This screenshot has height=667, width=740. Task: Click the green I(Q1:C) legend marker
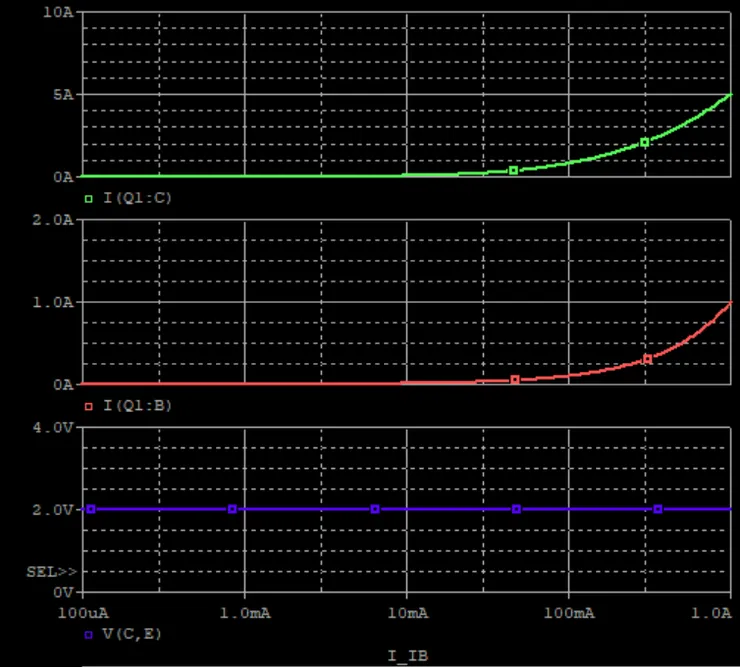pos(88,199)
